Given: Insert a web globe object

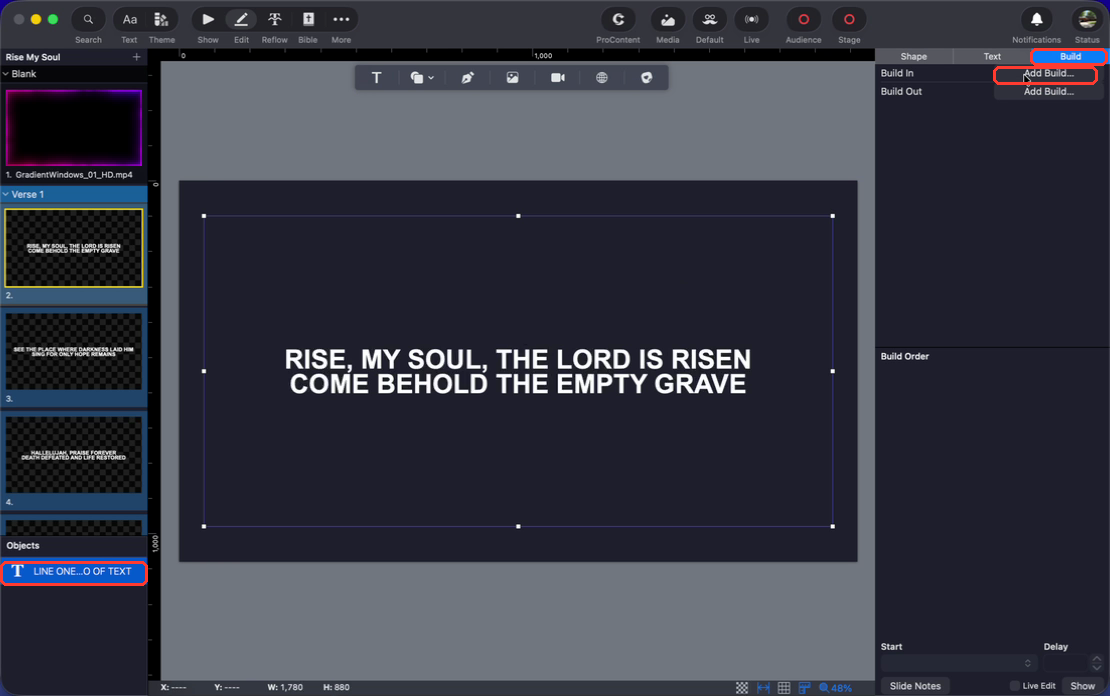Looking at the screenshot, I should 602,78.
